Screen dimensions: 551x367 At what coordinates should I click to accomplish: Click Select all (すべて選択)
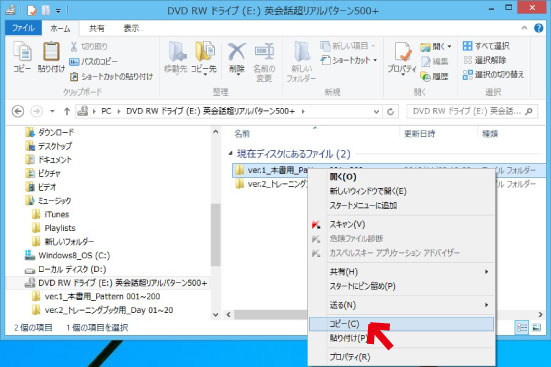(486, 46)
